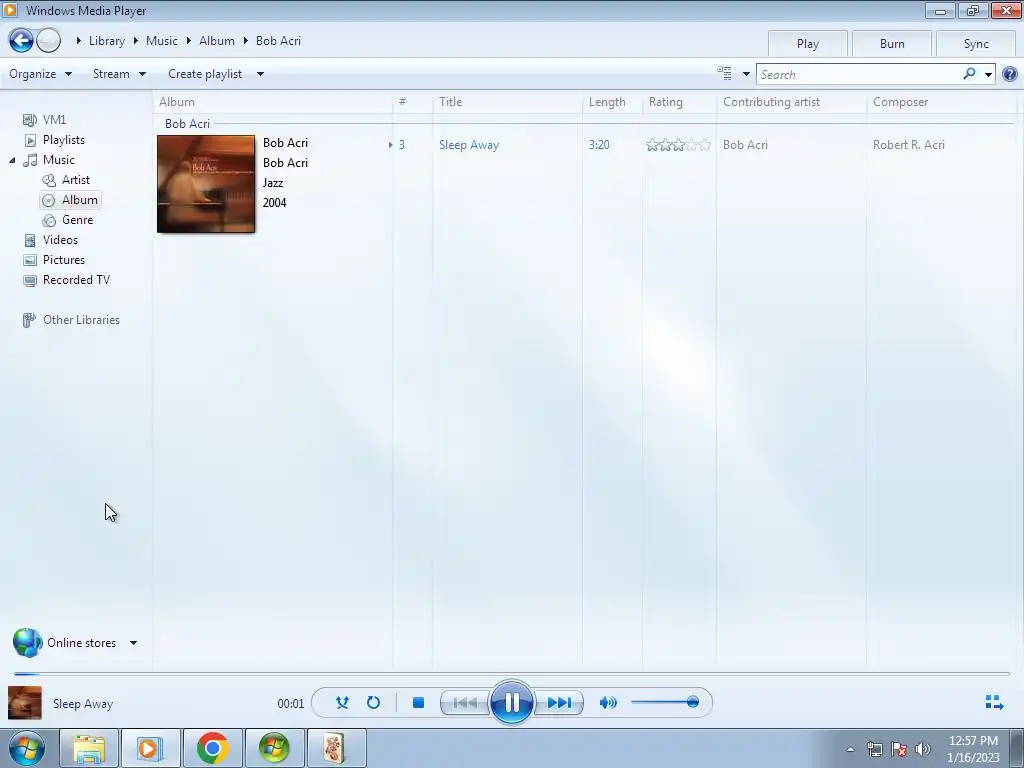1024x768 pixels.
Task: Toggle repeat mode
Action: [374, 703]
